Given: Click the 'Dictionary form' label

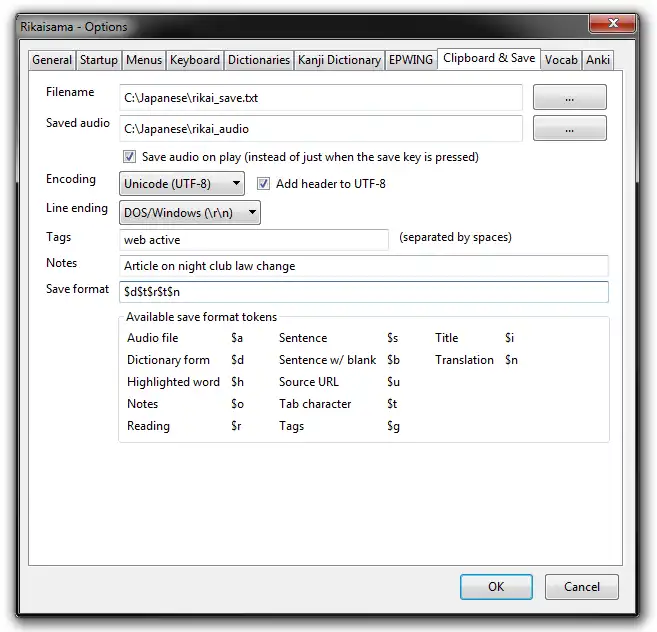Looking at the screenshot, I should pyautogui.click(x=168, y=360).
